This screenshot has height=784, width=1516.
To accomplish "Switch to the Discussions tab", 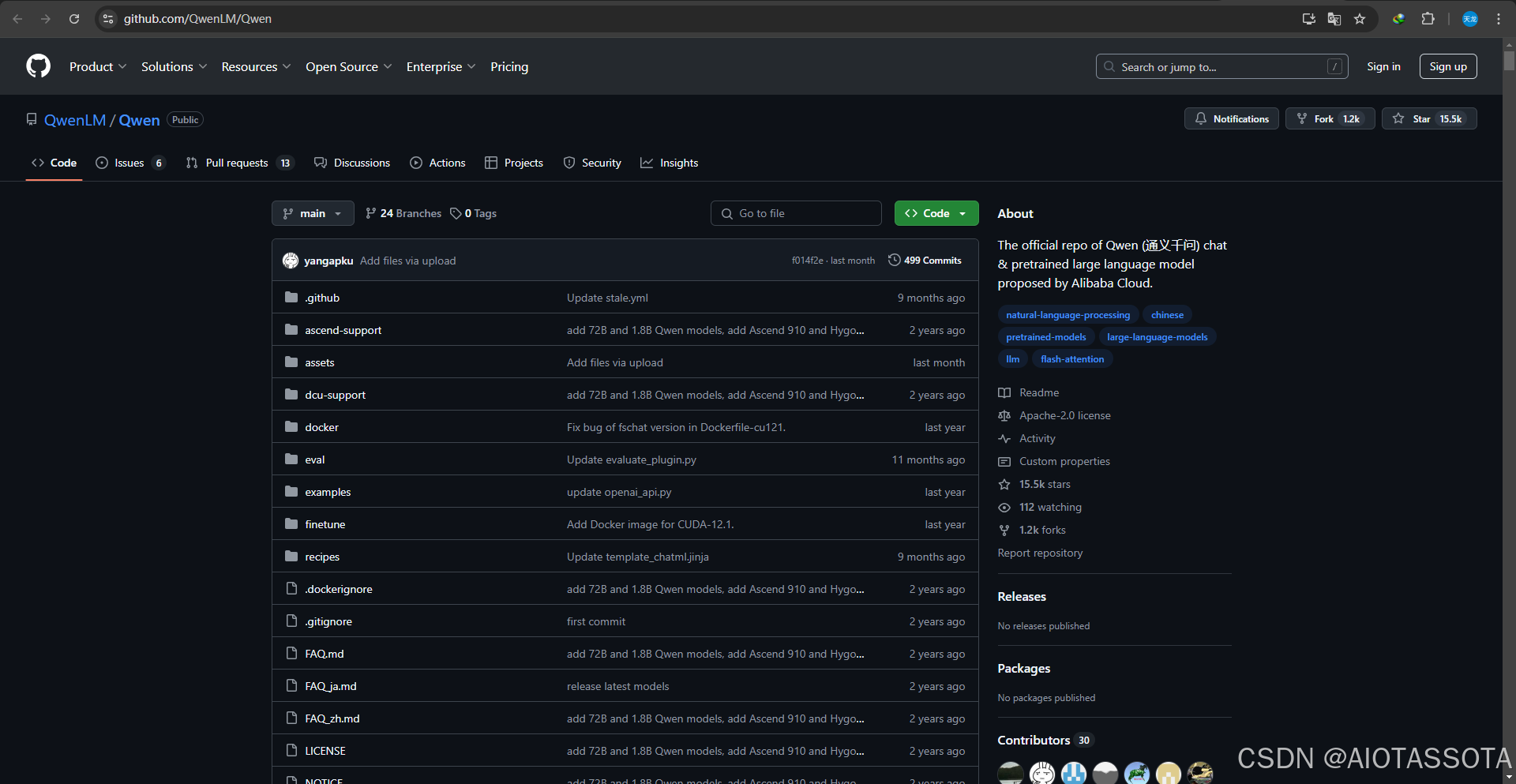I will pyautogui.click(x=352, y=163).
